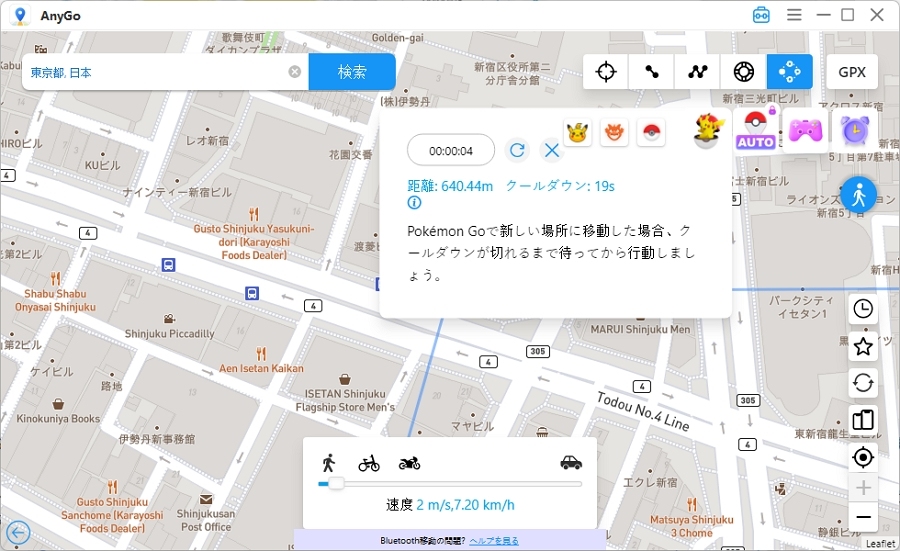Open the ヘルプを見る Bluetooth help link

point(494,541)
